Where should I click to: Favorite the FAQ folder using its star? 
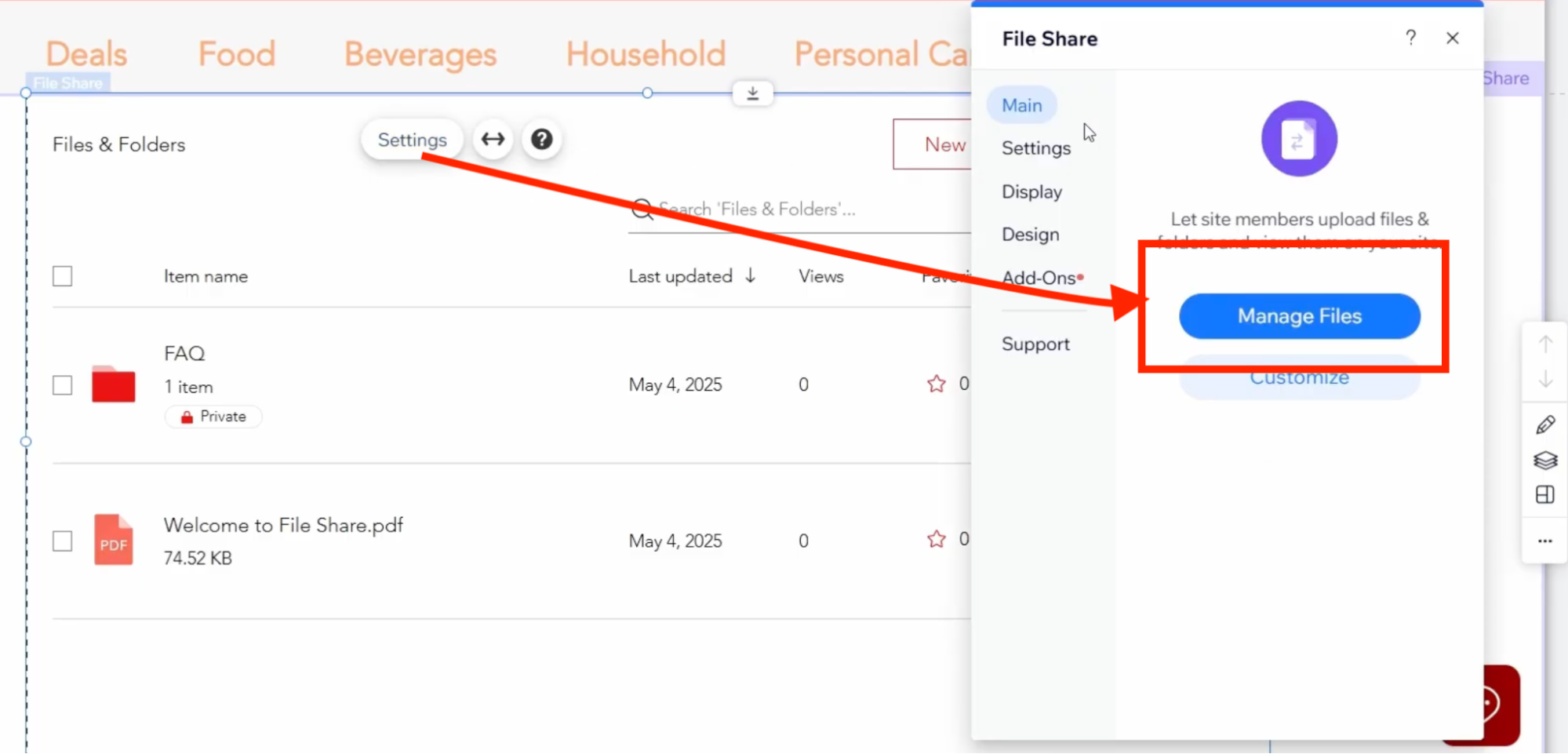point(936,384)
